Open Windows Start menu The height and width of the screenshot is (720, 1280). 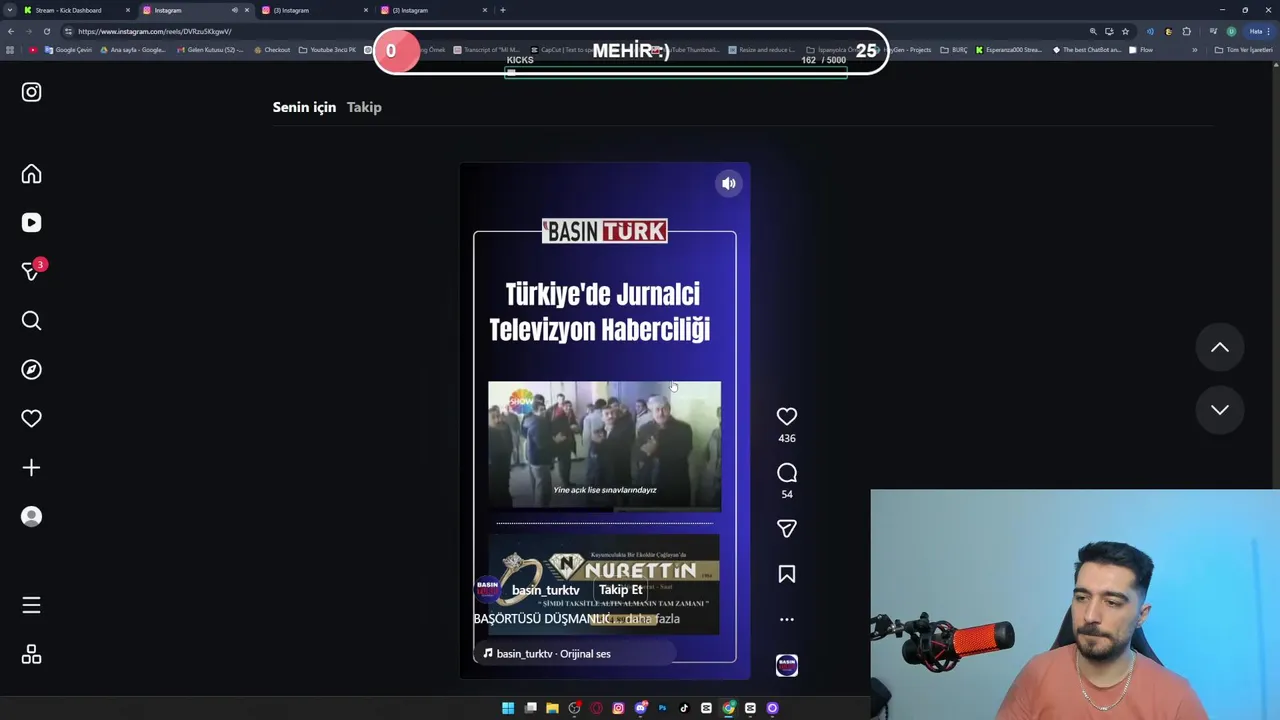[508, 708]
